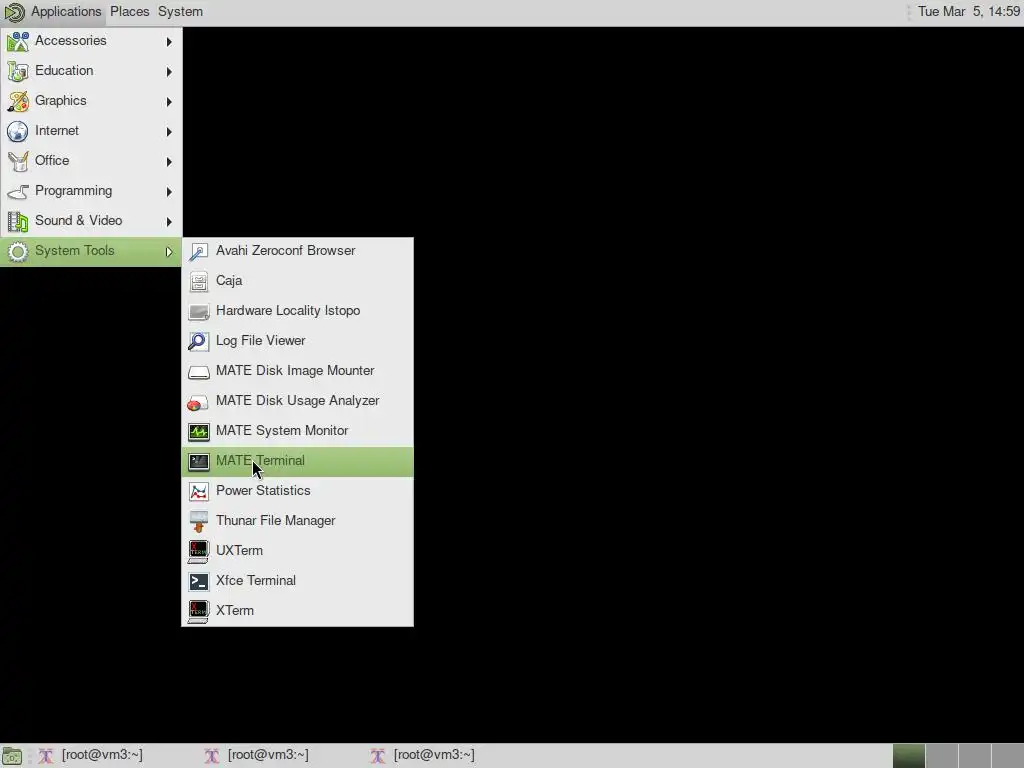Click the MATE Disk Usage Analyzer label
Viewport: 1024px width, 768px height.
[297, 401]
